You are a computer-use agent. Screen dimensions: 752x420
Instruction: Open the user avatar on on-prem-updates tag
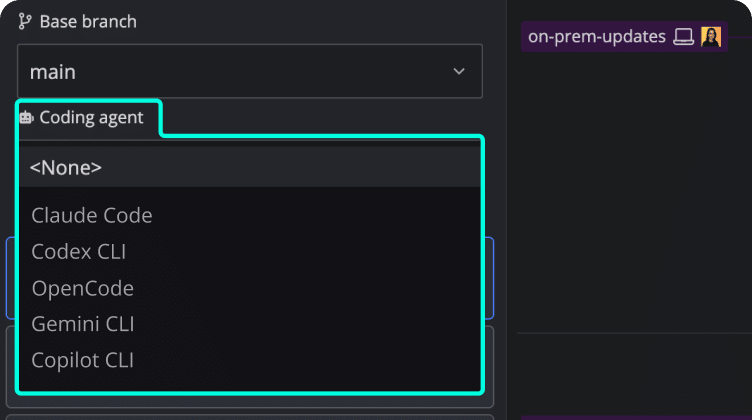tap(711, 37)
